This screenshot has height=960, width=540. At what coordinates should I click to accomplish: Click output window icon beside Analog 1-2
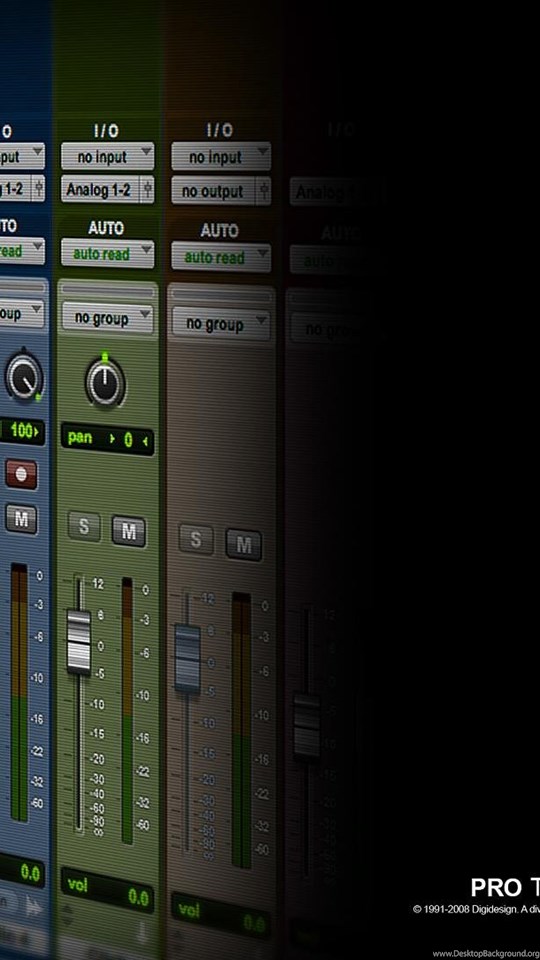click(147, 190)
